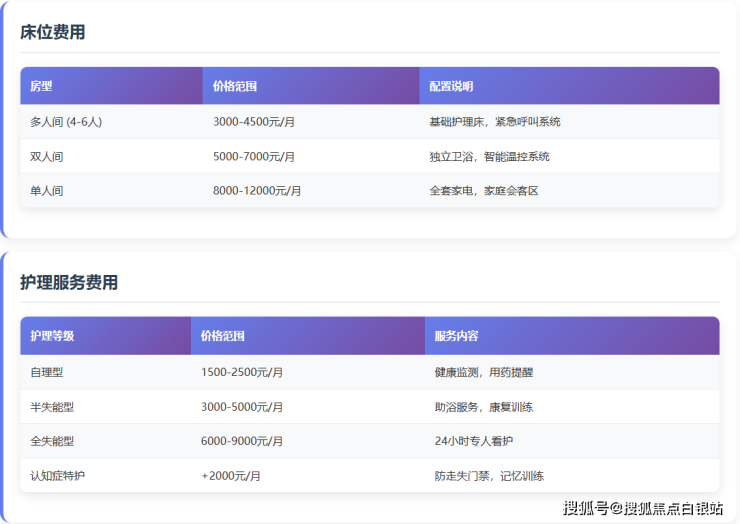Click the 自理型 care level cell

coord(47,372)
